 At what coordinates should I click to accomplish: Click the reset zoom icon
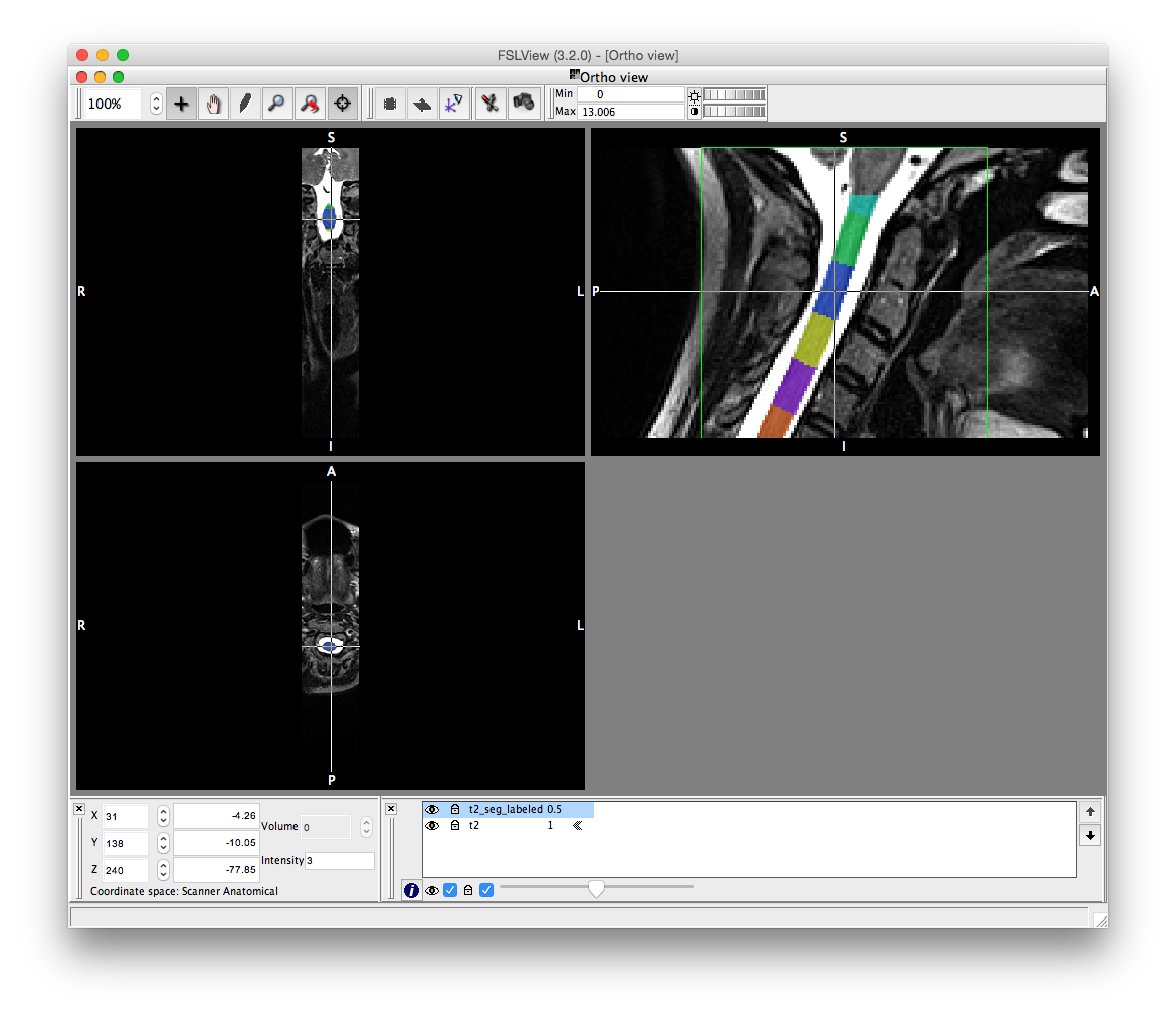coord(310,104)
